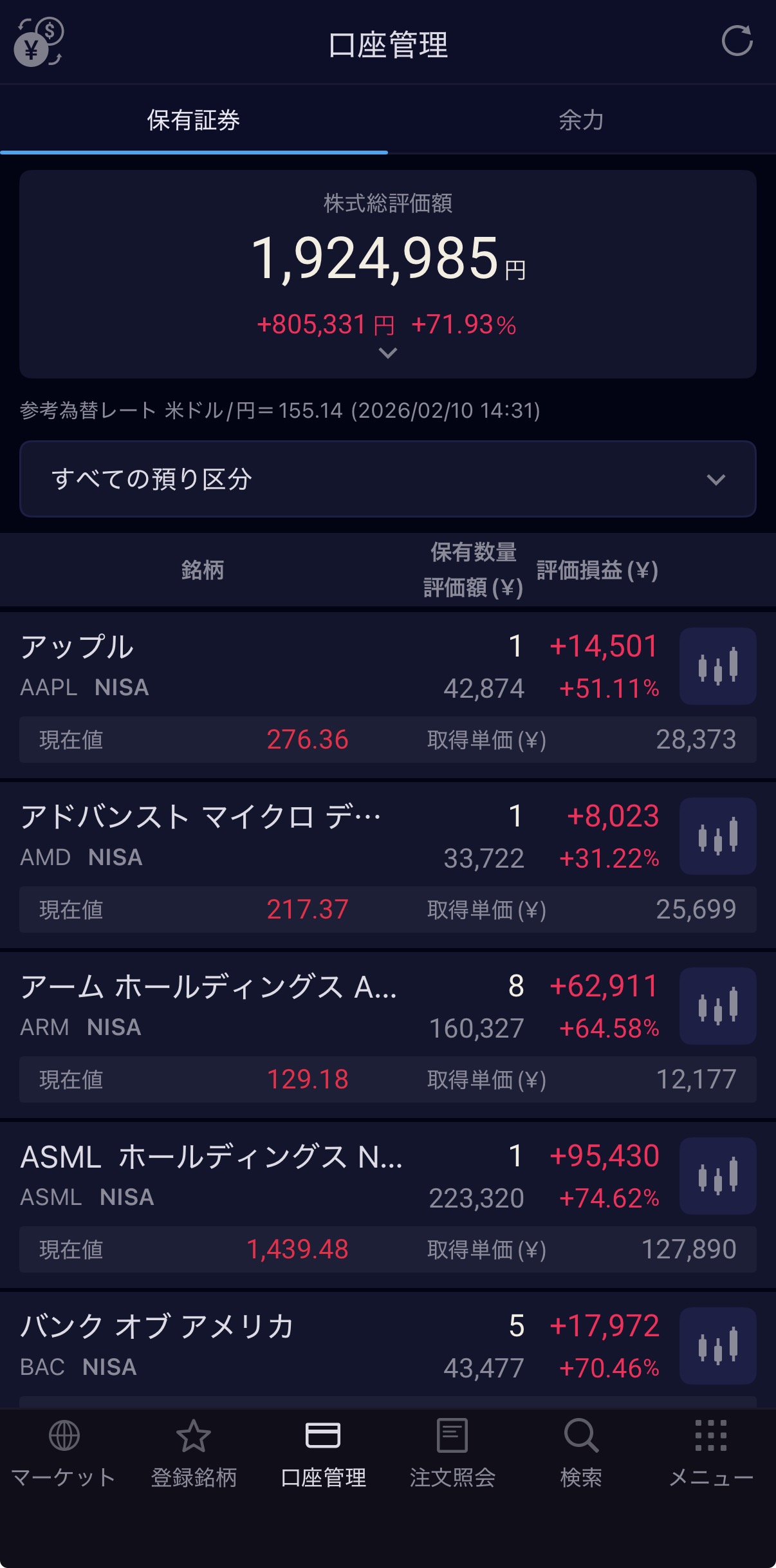776x1568 pixels.
Task: Open candlestick chart for ARM holdings
Action: click(717, 1005)
